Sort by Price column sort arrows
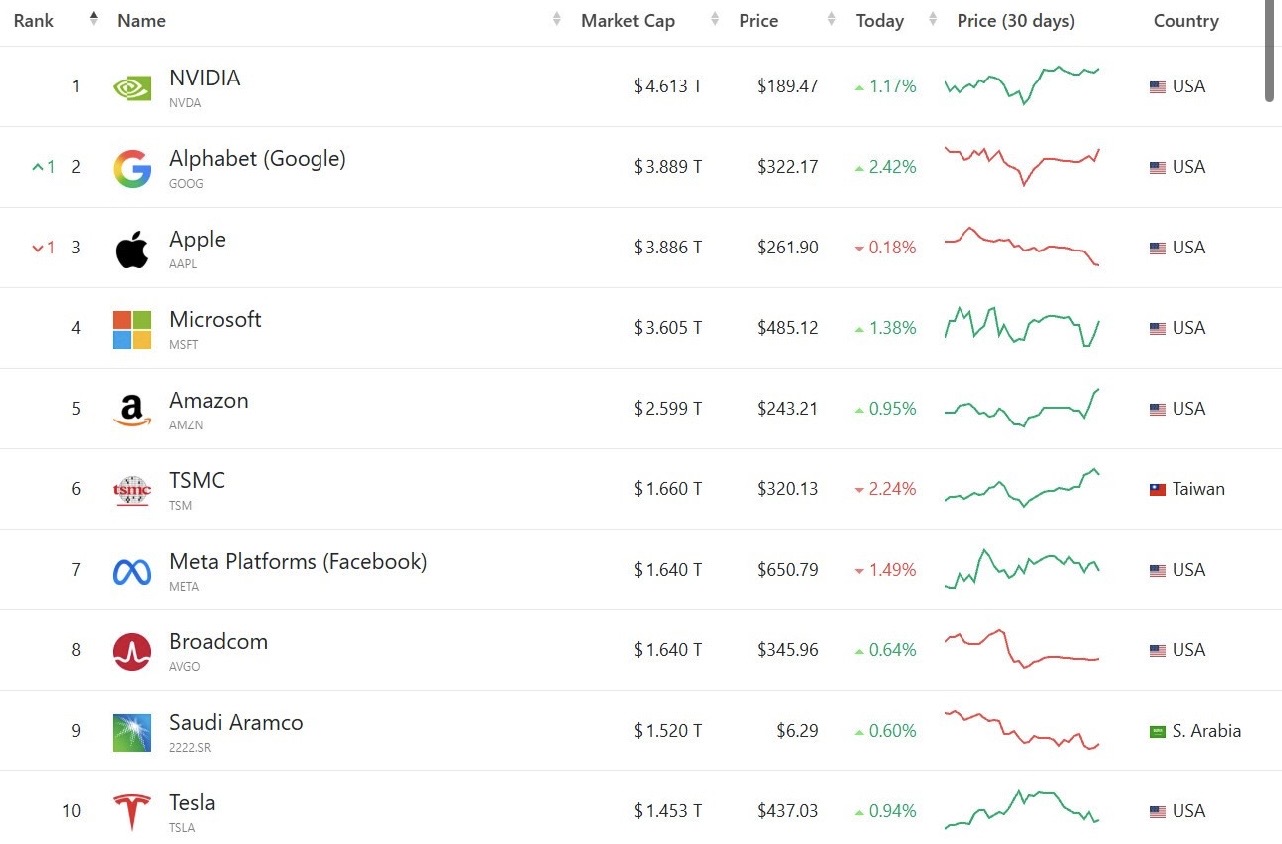The height and width of the screenshot is (844, 1282). click(832, 20)
